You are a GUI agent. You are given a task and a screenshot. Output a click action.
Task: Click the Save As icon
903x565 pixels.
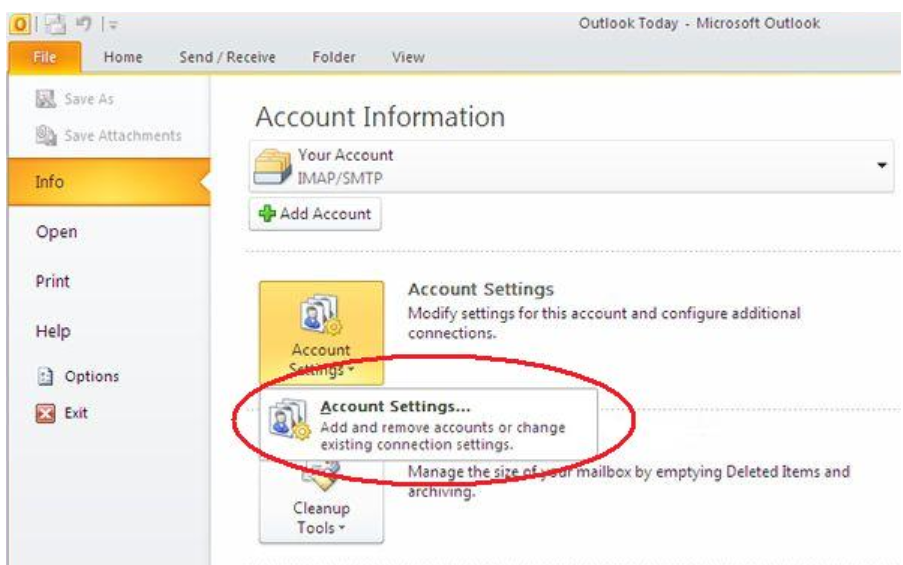coord(45,99)
